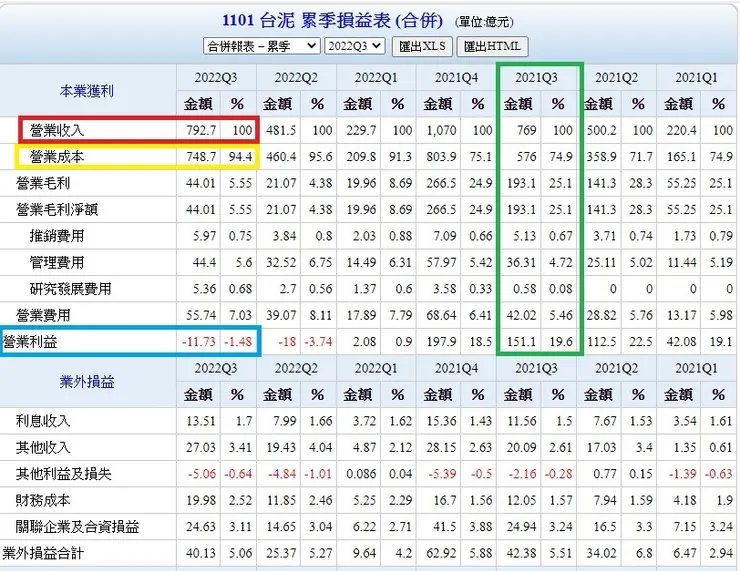
Task: Click the 其他收入 row label
Action: pos(43,447)
